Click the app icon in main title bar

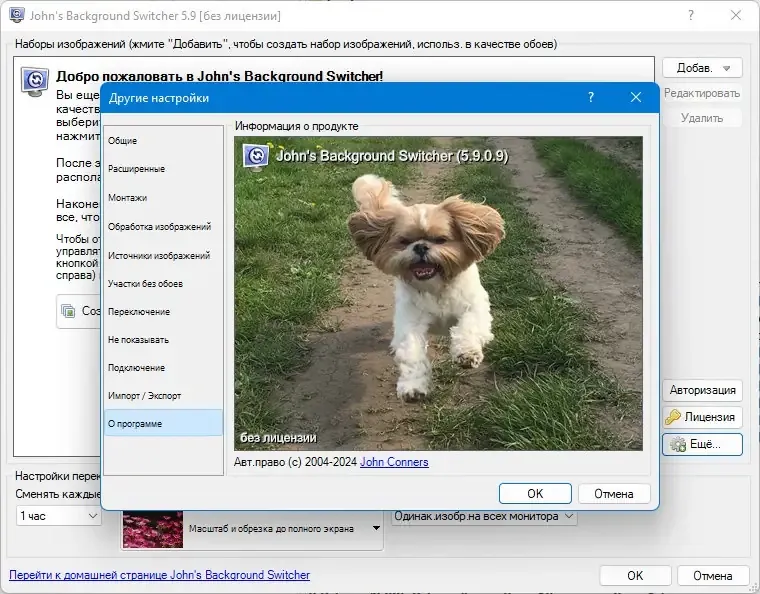[x=16, y=16]
